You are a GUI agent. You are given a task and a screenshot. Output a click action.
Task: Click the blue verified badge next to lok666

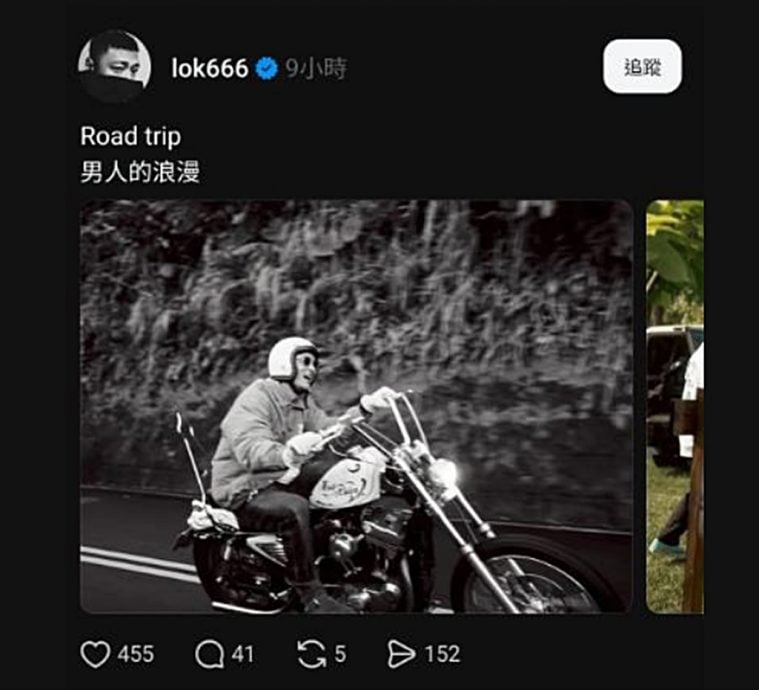(266, 69)
